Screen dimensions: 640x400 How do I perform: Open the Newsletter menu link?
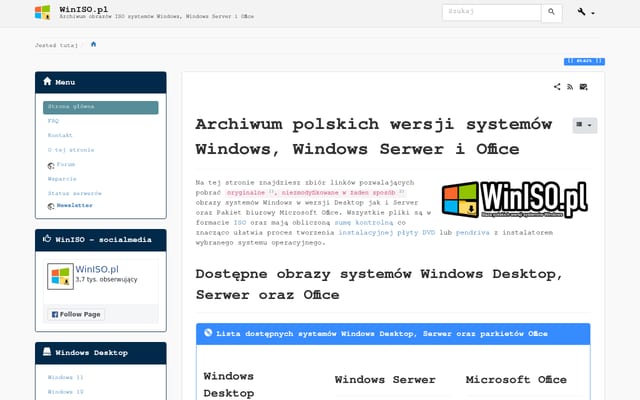[75, 205]
